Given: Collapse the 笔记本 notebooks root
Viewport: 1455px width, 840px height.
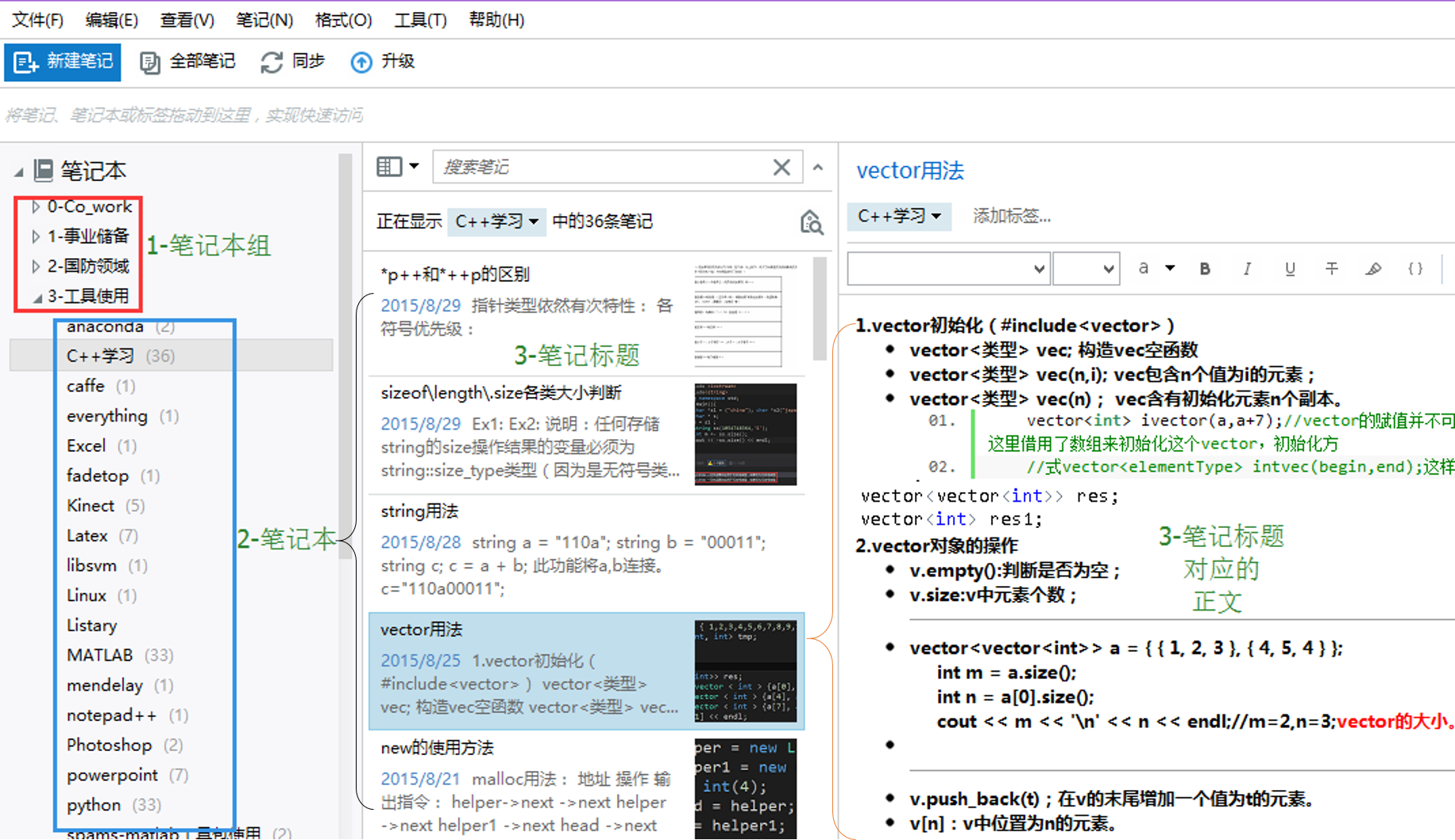Looking at the screenshot, I should 18,171.
